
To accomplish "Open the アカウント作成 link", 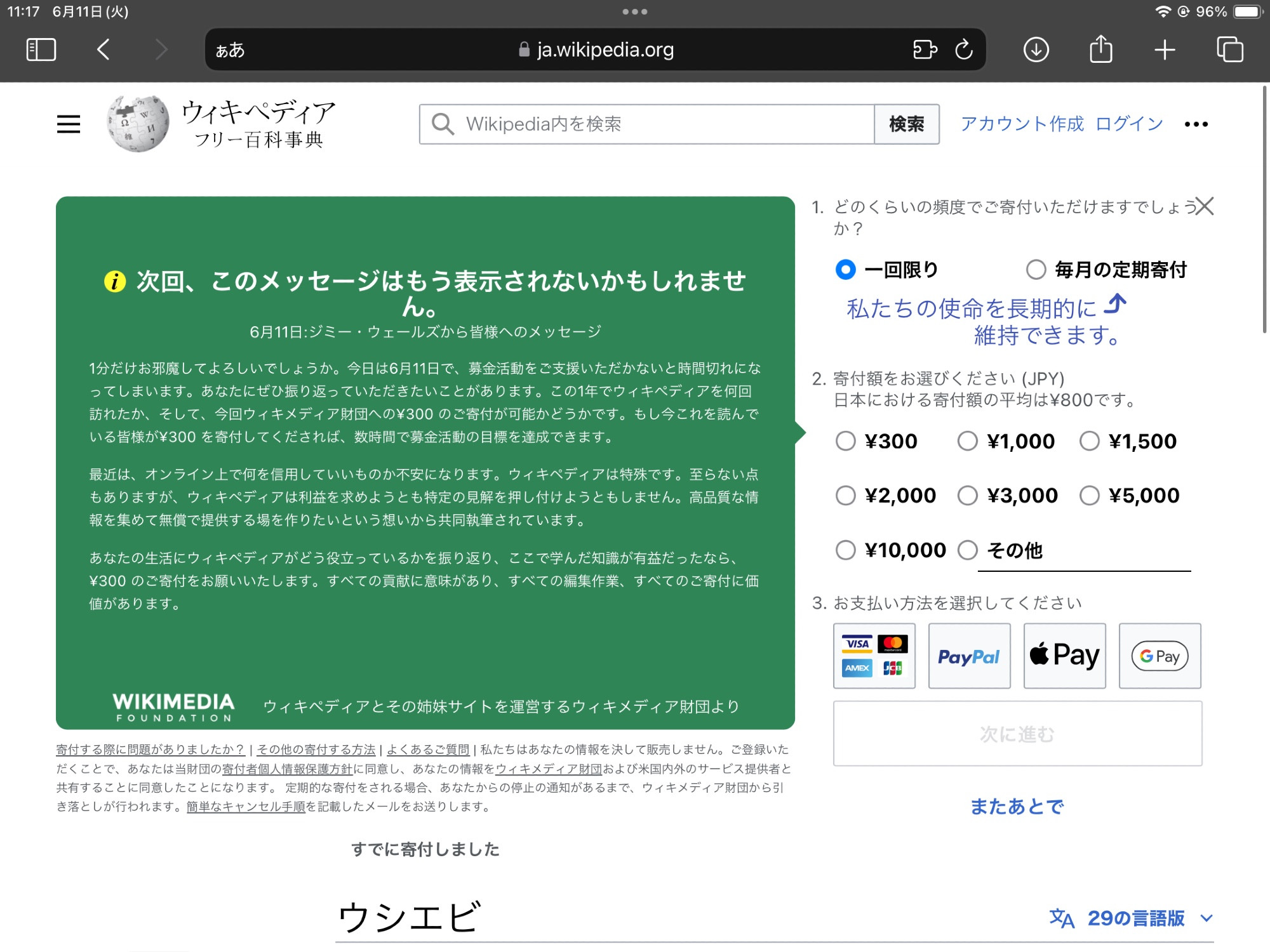I will coord(1022,123).
